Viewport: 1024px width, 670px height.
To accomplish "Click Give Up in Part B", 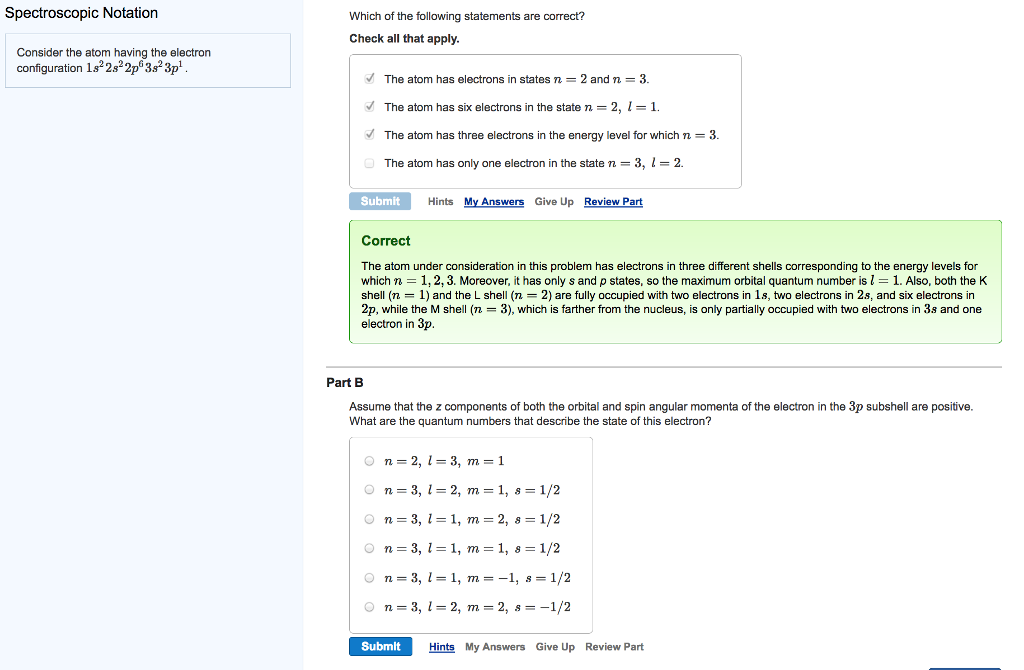I will click(x=555, y=647).
